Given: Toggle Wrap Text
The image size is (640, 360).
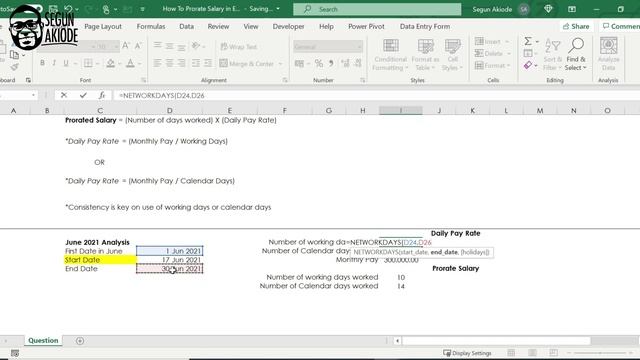Looking at the screenshot, I should click(239, 47).
